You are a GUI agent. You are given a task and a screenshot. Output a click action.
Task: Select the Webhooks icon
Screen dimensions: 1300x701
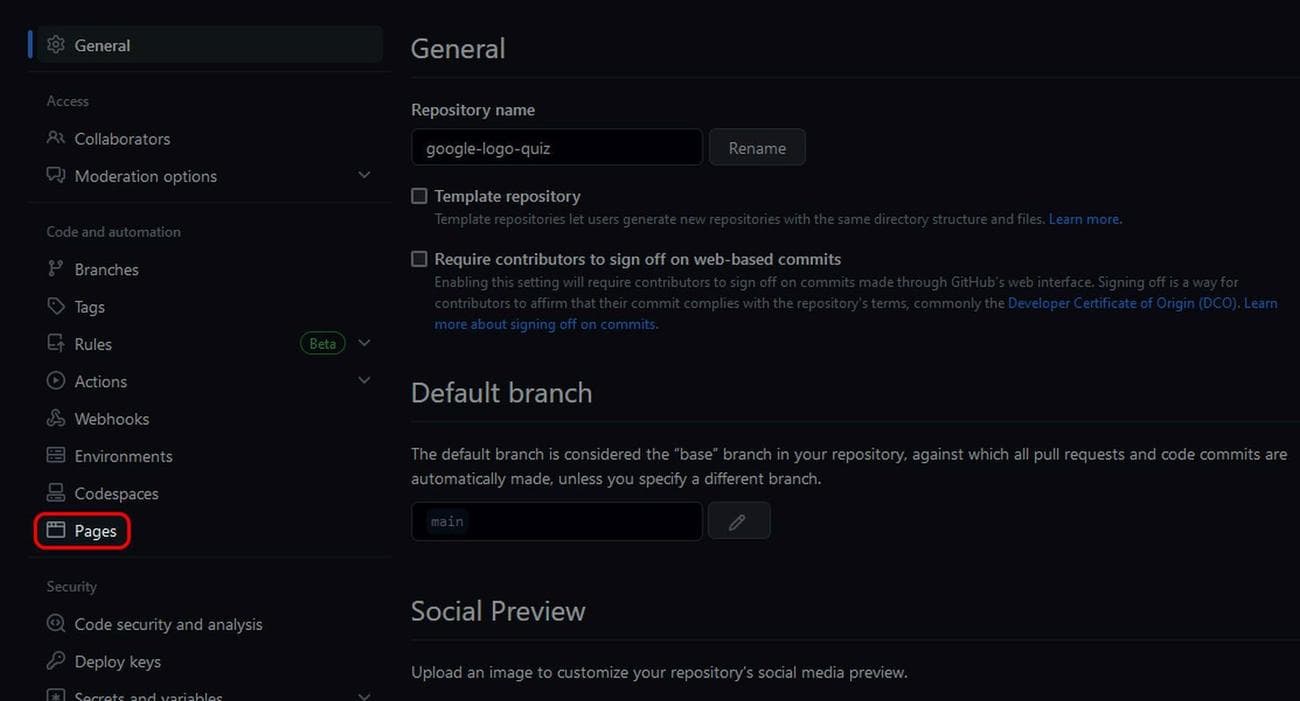(x=55, y=418)
